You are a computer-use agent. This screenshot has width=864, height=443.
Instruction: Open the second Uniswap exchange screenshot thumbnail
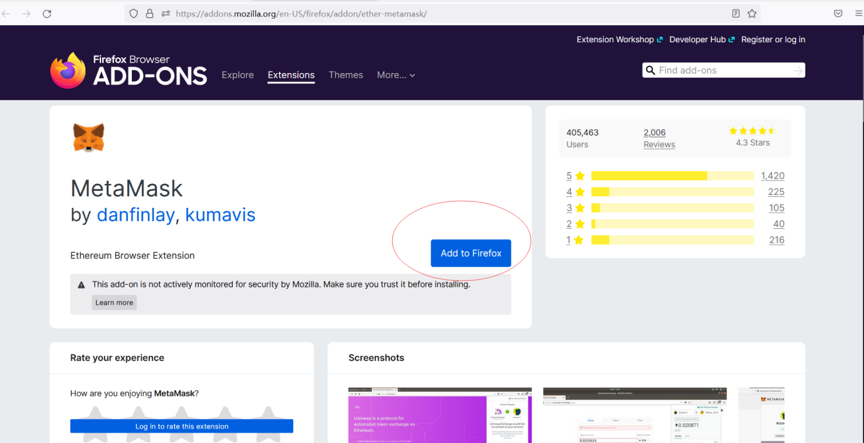tap(635, 415)
